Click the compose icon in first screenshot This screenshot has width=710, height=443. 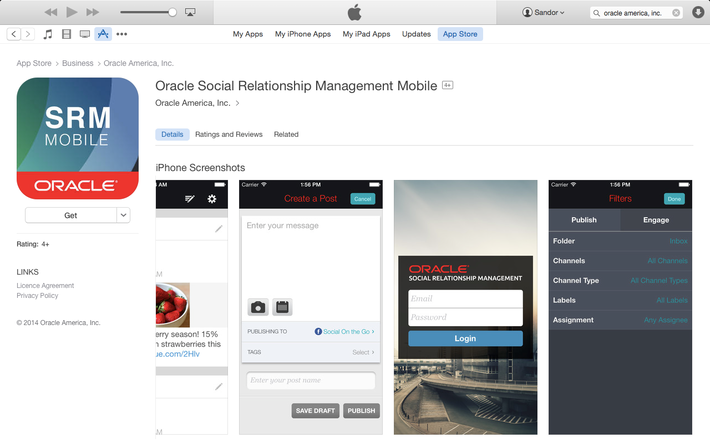tap(190, 199)
